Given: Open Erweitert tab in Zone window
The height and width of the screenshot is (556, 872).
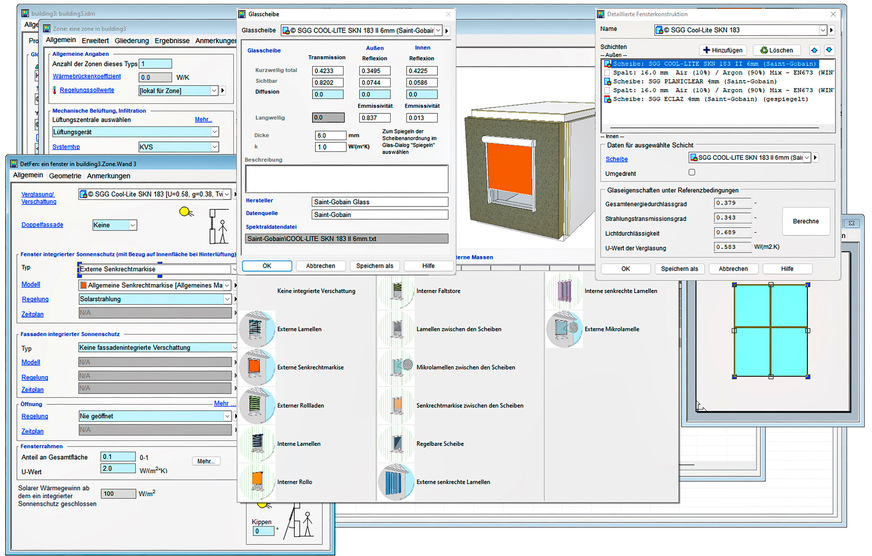Looking at the screenshot, I should tap(95, 41).
